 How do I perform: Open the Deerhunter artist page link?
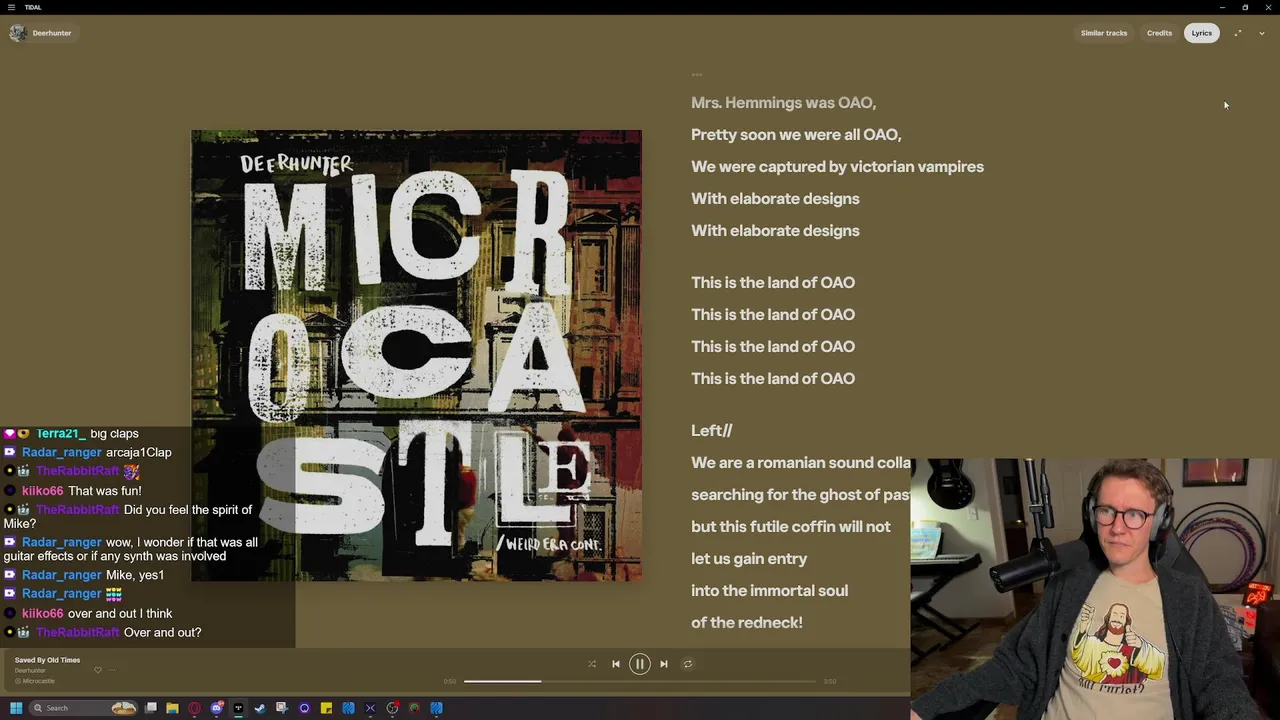tap(52, 33)
